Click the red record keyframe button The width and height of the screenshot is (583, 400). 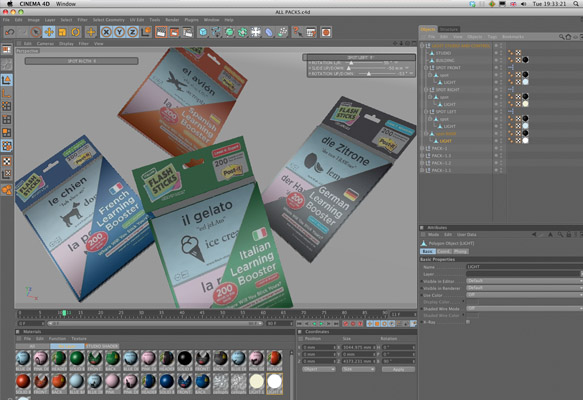pyautogui.click(x=346, y=324)
